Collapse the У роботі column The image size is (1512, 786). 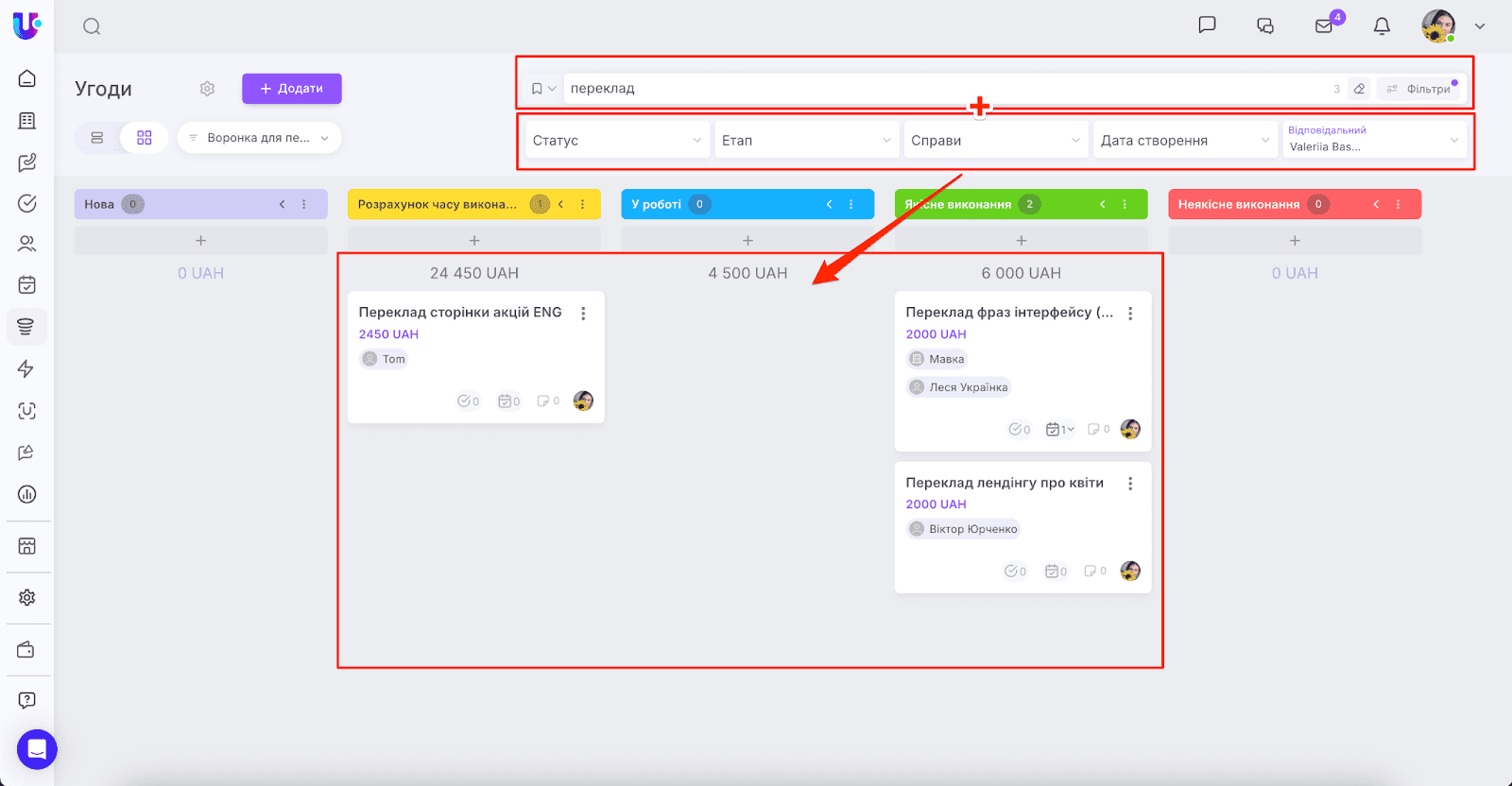point(829,204)
